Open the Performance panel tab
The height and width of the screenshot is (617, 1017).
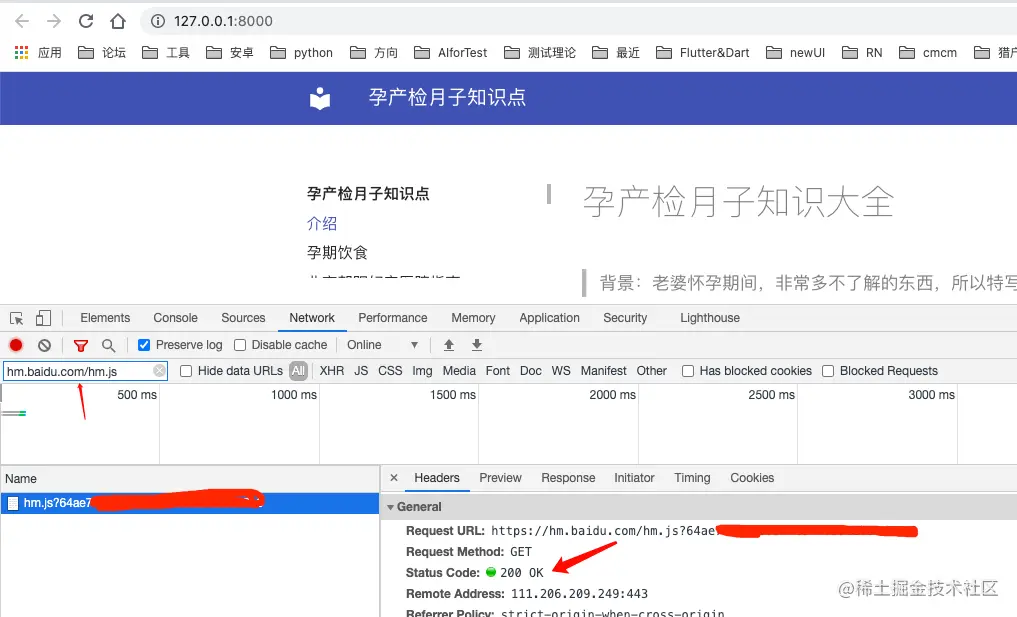click(392, 318)
